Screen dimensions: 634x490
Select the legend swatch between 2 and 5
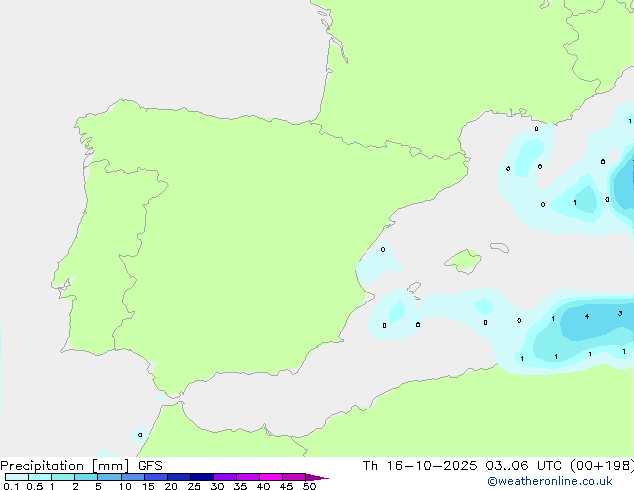pyautogui.click(x=86, y=477)
